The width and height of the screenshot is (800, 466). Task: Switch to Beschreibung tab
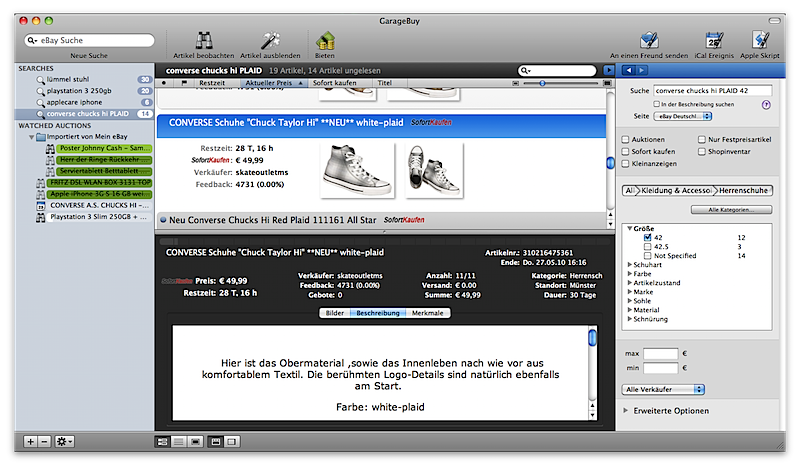(378, 313)
